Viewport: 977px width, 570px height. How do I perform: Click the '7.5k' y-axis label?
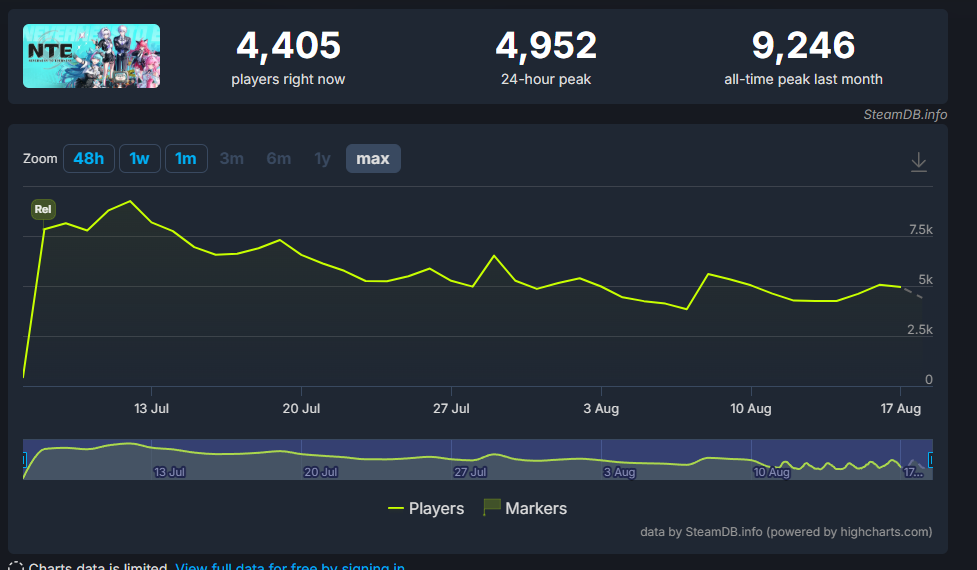pos(920,230)
